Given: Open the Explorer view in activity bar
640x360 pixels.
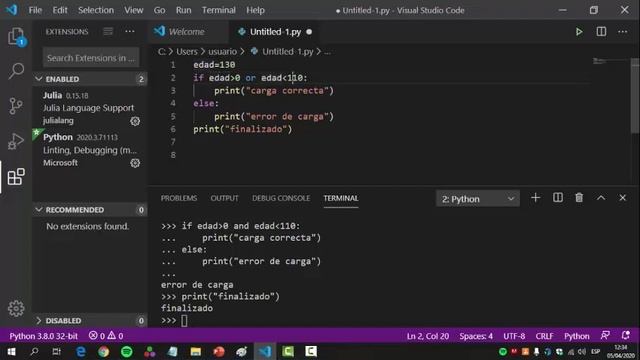Looking at the screenshot, I should point(16,37).
